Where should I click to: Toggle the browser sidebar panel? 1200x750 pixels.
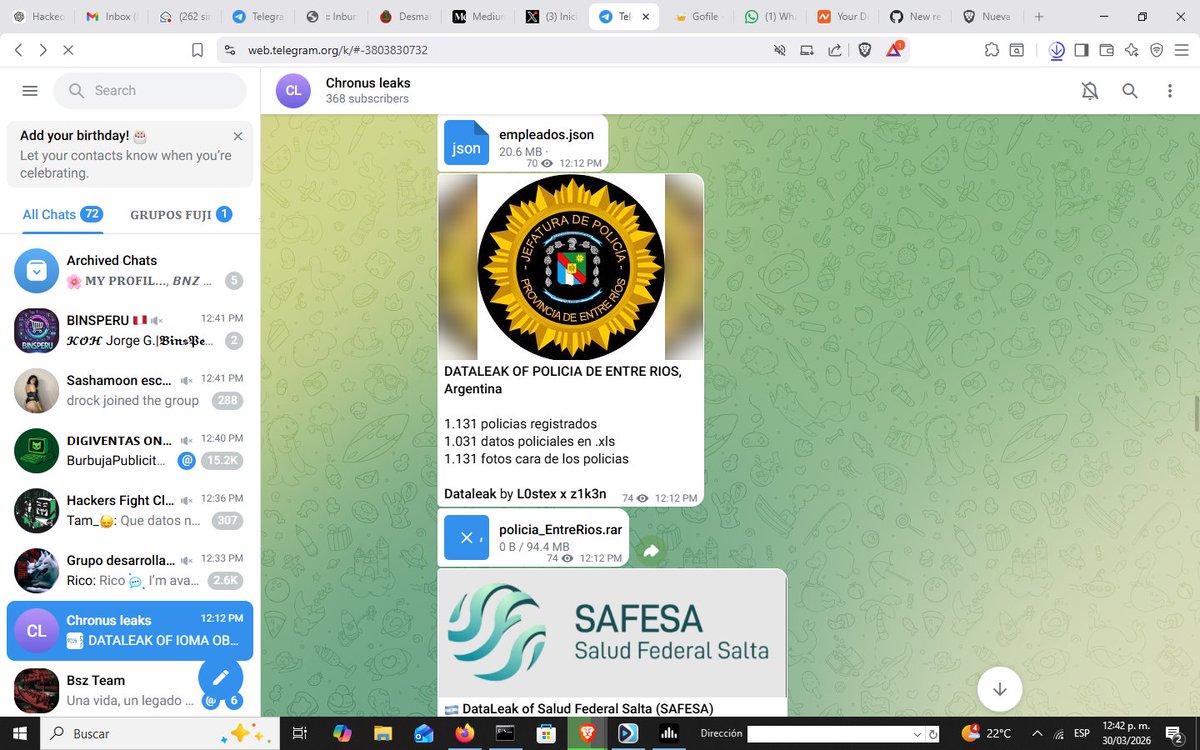pyautogui.click(x=1082, y=50)
